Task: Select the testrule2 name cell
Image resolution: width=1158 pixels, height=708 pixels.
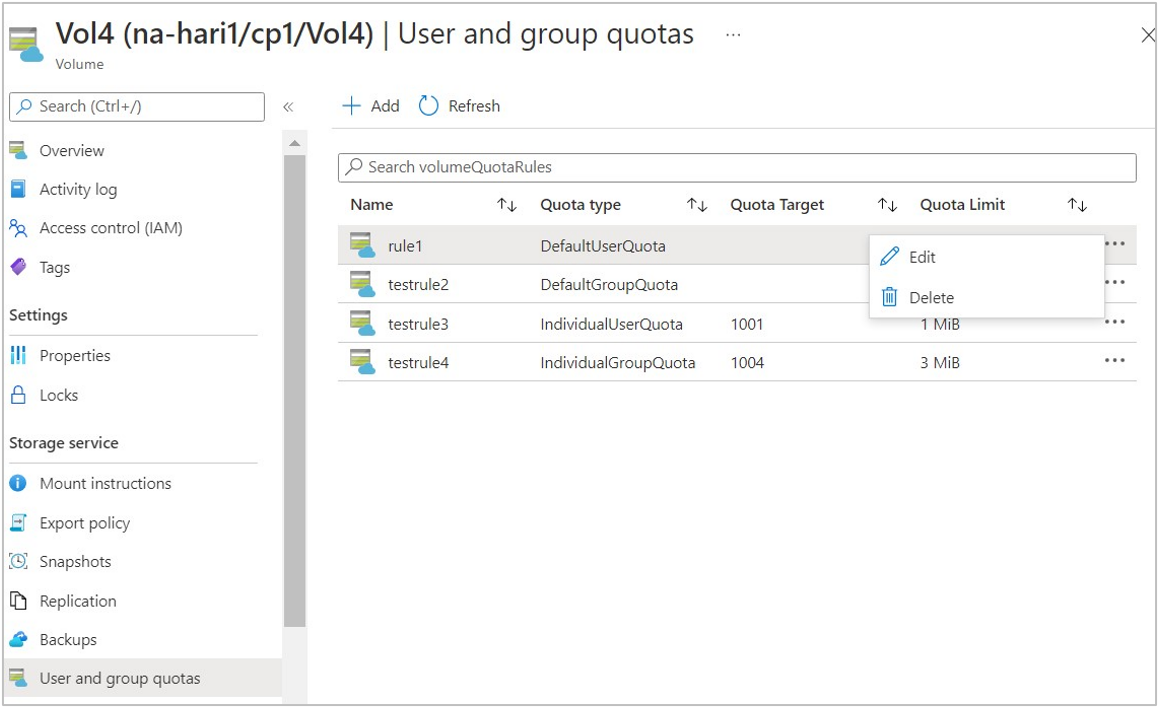Action: point(418,284)
